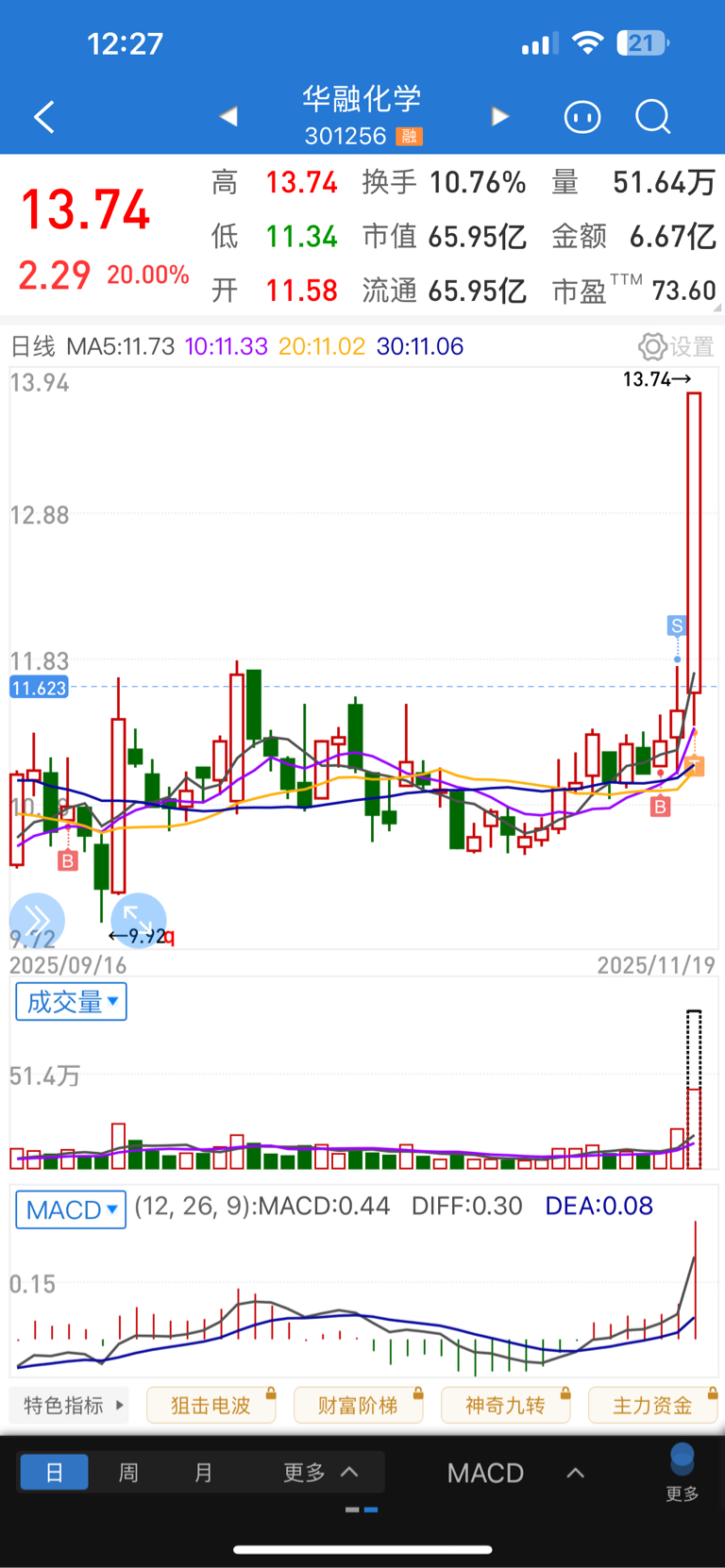Tap the start date 2025/09/16
This screenshot has width=725, height=1568.
tap(68, 965)
